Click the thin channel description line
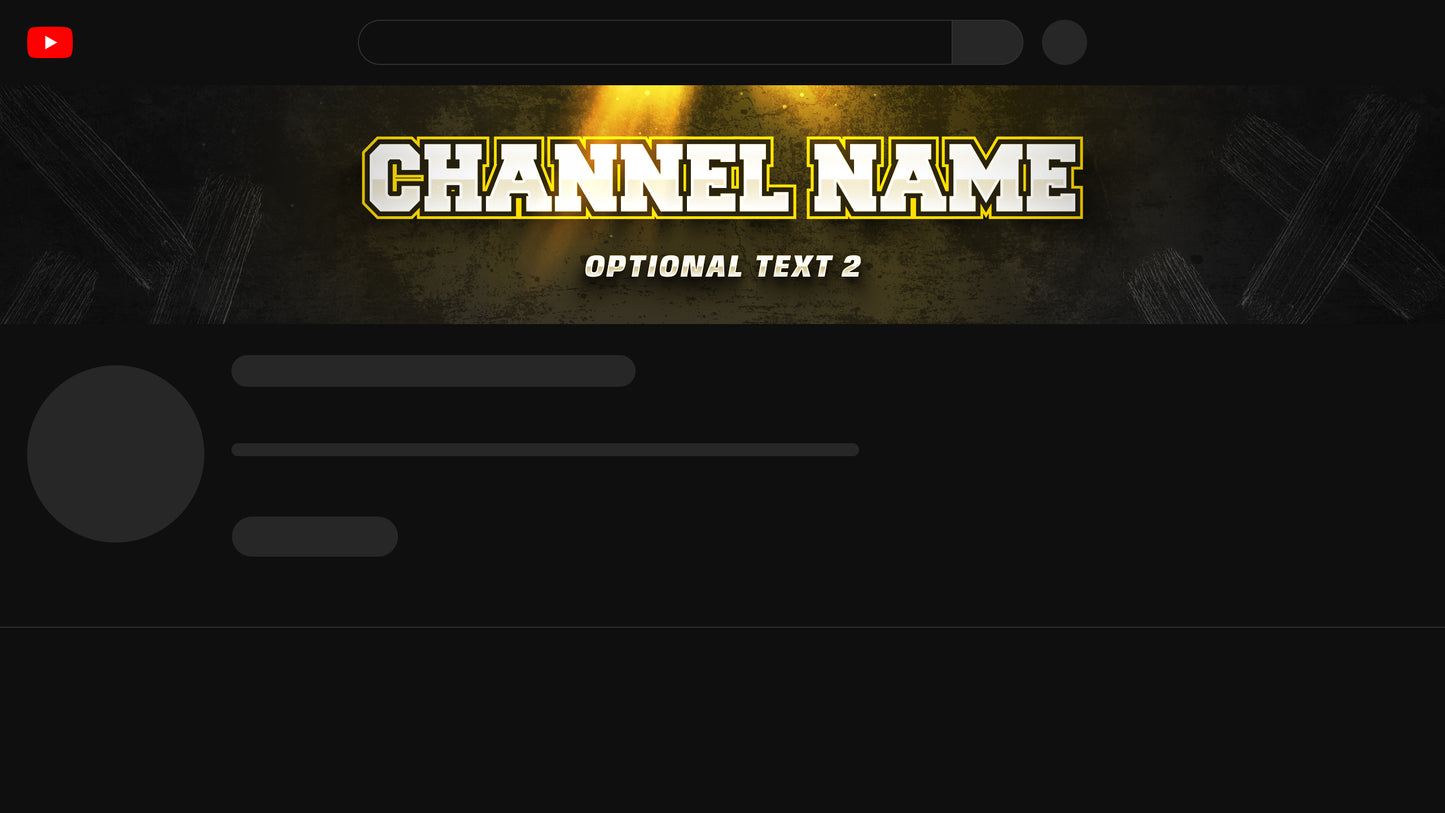1445x813 pixels. pos(545,450)
